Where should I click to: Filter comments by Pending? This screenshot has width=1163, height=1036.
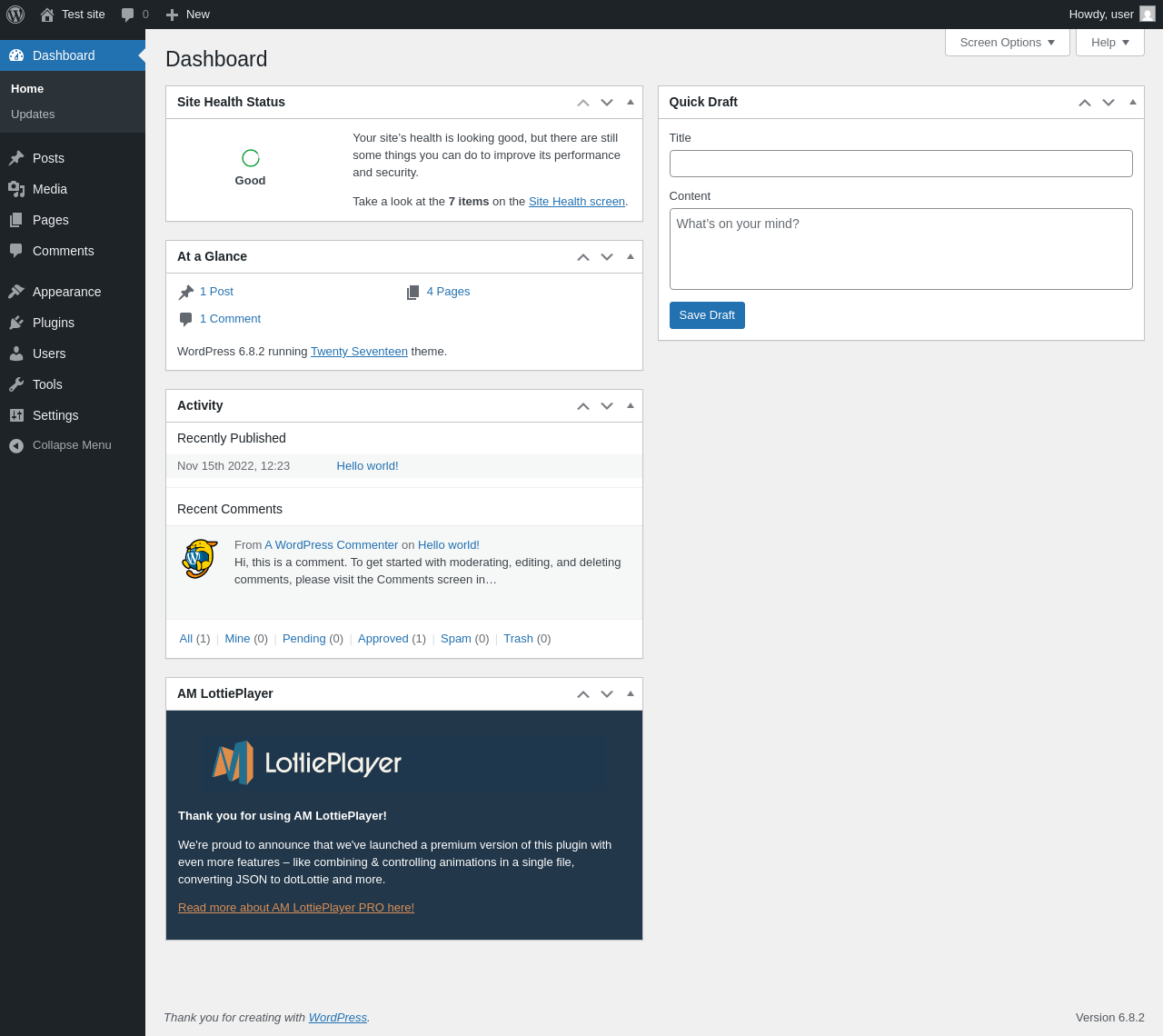click(303, 639)
